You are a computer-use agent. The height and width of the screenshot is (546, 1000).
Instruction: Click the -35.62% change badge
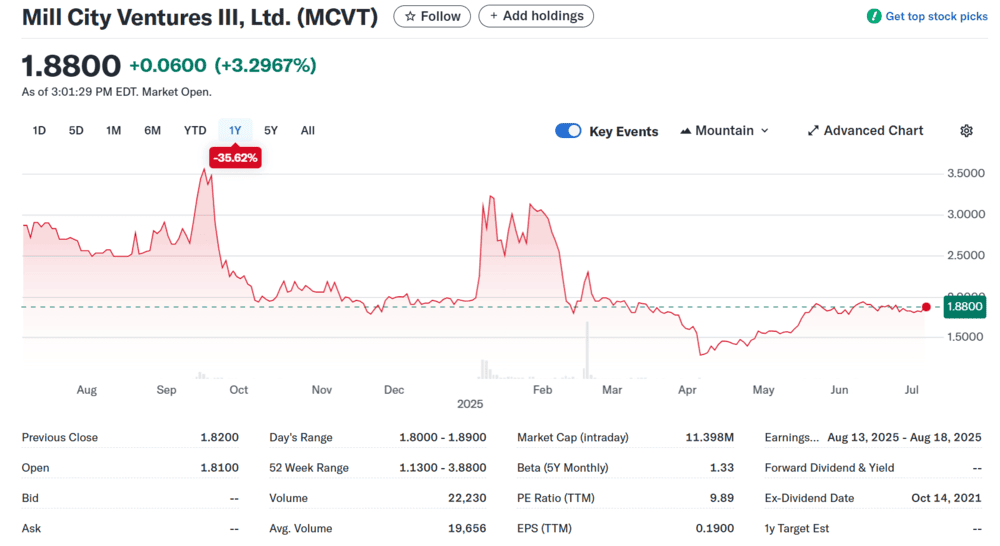235,158
